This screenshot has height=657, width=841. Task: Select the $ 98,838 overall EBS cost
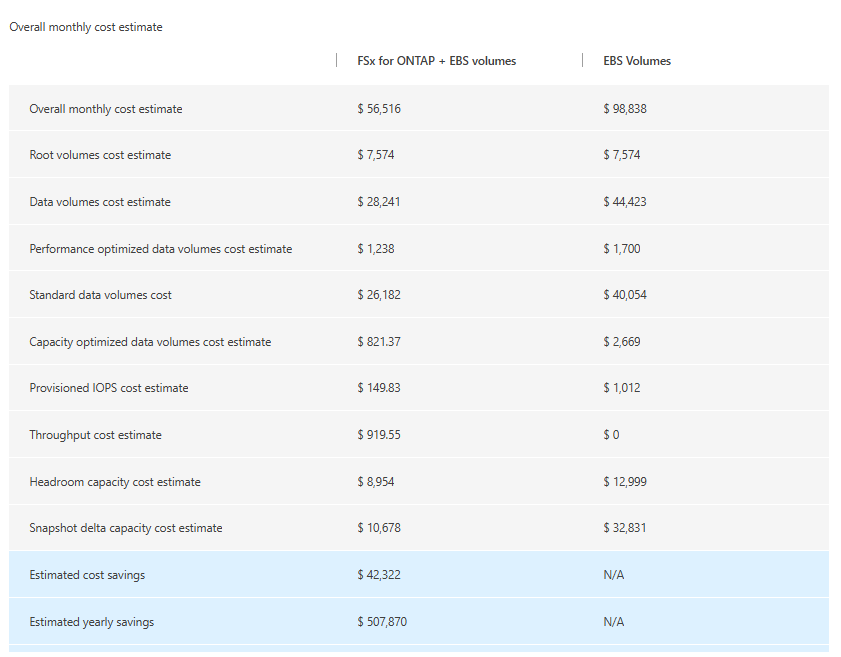point(625,109)
